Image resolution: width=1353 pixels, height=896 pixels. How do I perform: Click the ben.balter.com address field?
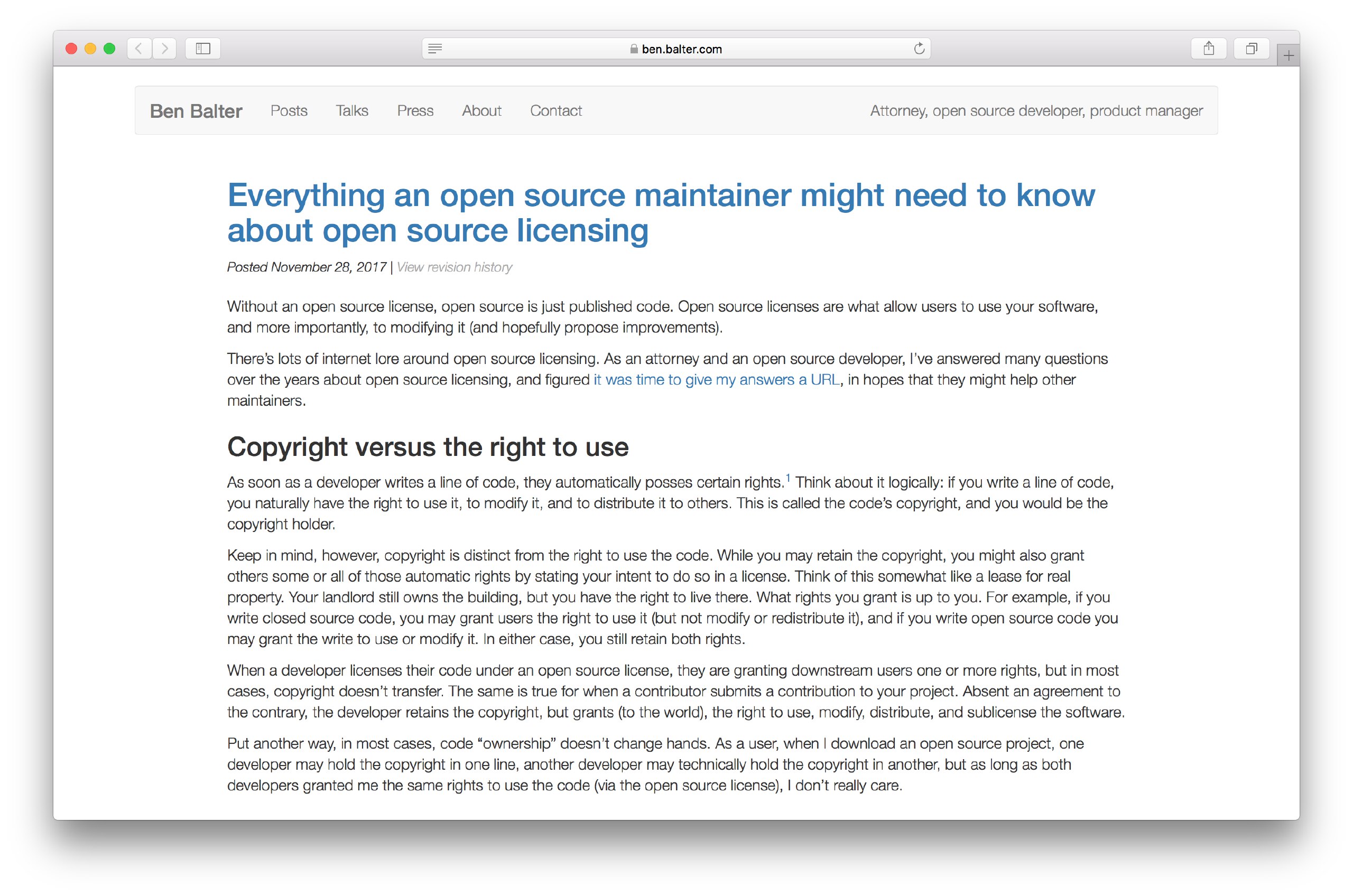pyautogui.click(x=676, y=49)
